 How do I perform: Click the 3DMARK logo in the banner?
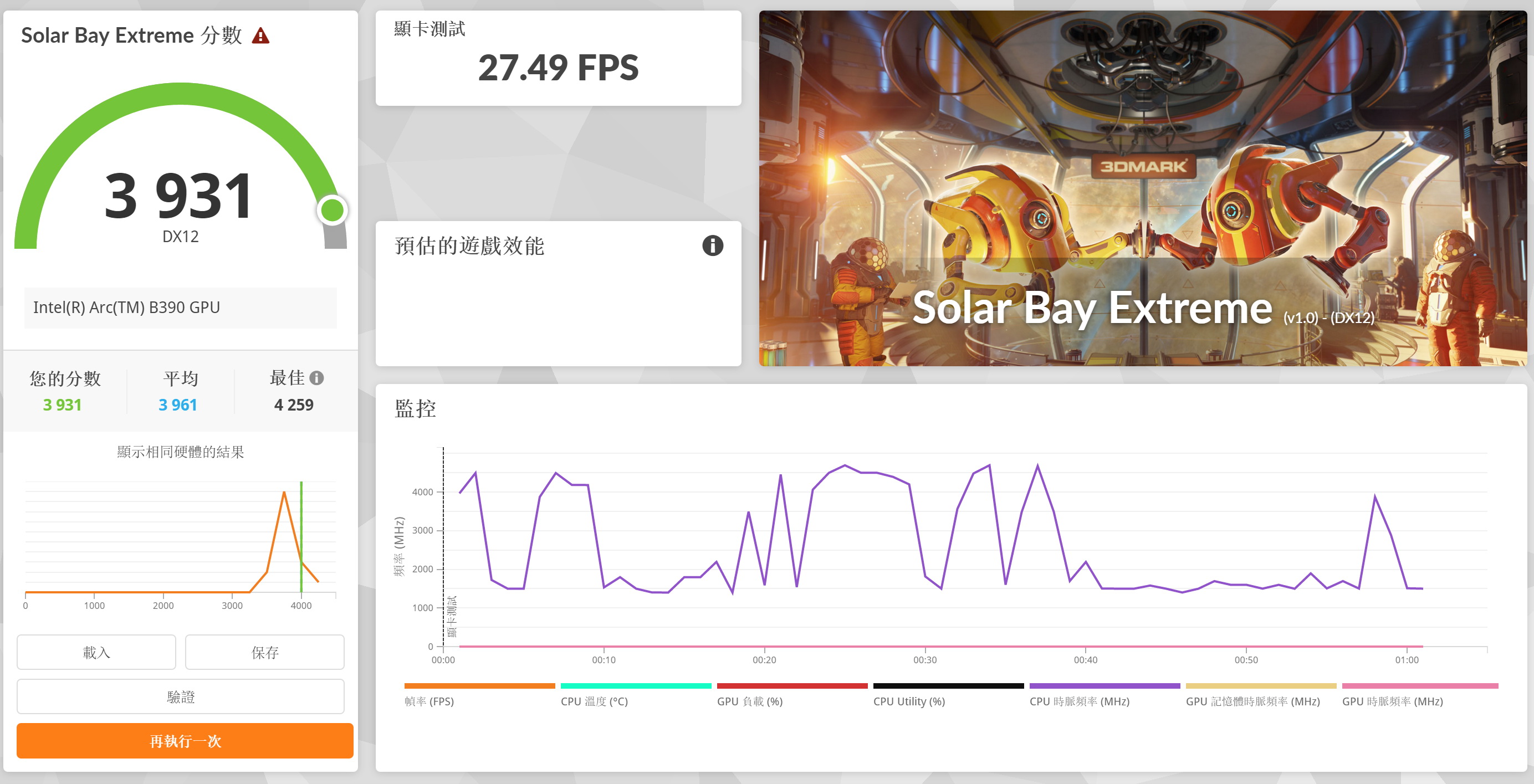1143,166
